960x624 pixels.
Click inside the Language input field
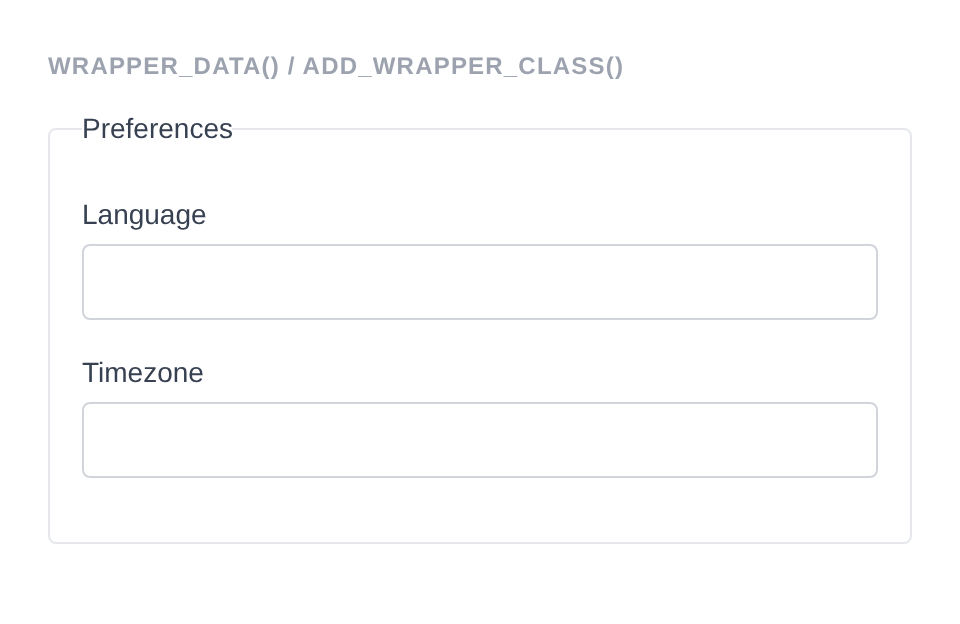click(480, 281)
